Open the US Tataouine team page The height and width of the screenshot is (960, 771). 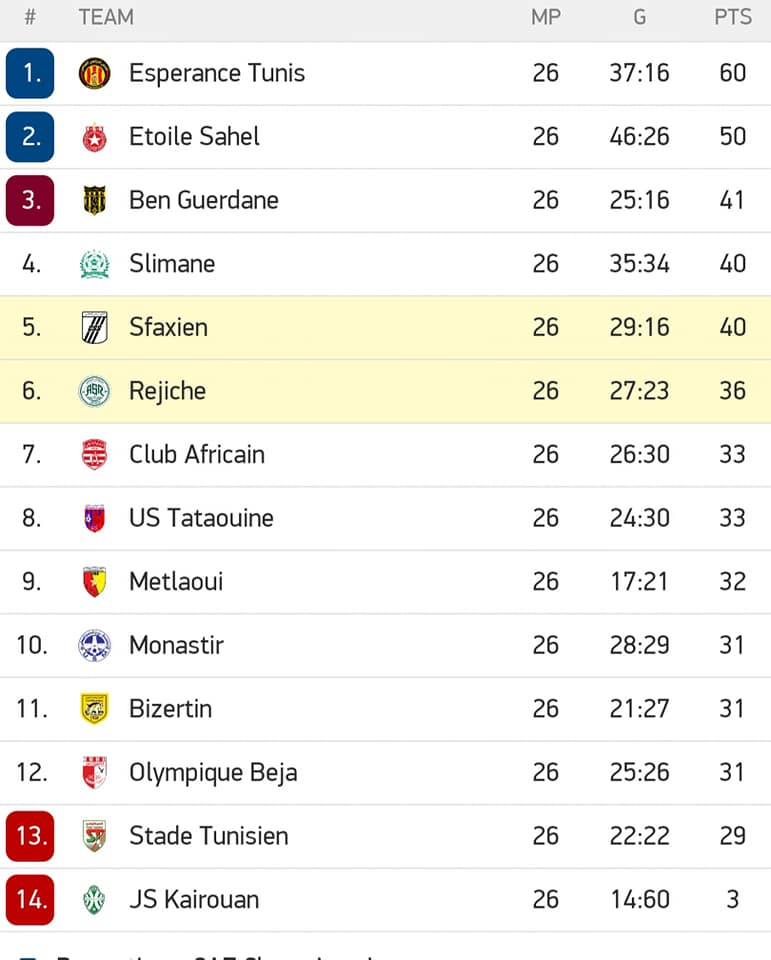tap(201, 518)
